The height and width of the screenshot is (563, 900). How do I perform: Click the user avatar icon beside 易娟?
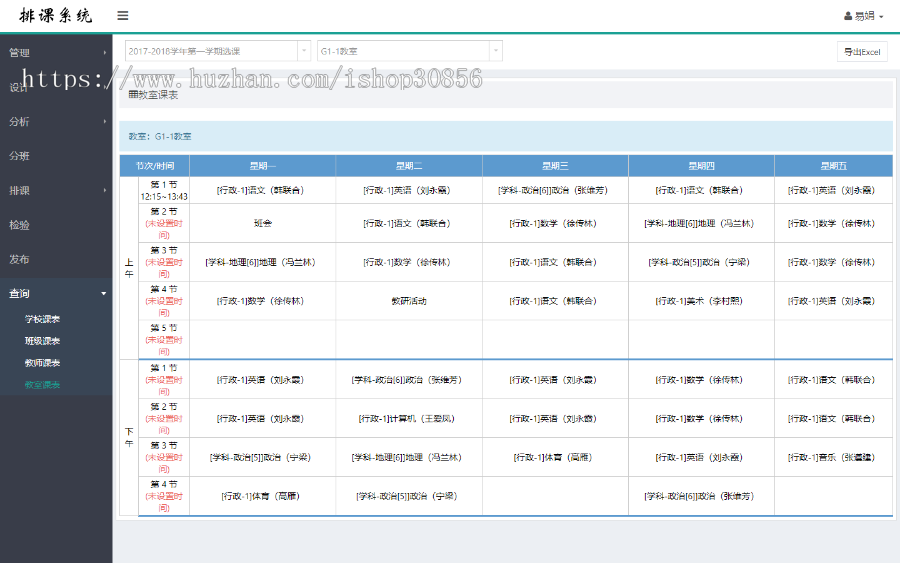coord(847,17)
